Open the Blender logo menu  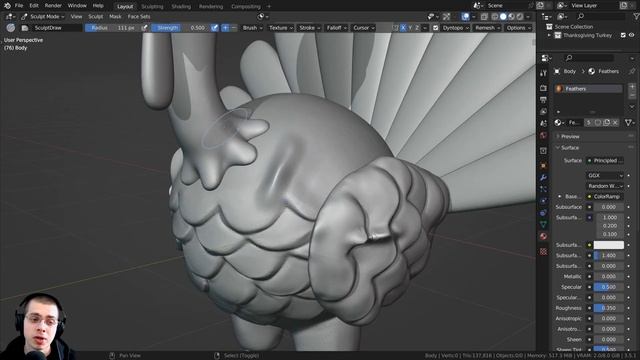pyautogui.click(x=7, y=6)
